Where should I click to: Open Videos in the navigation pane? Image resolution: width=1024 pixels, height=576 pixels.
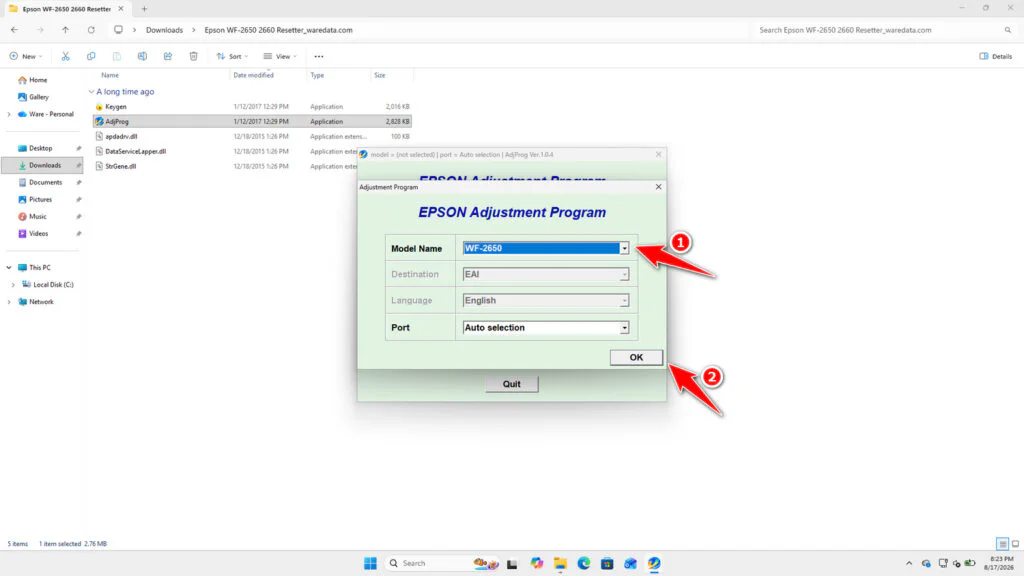(38, 233)
